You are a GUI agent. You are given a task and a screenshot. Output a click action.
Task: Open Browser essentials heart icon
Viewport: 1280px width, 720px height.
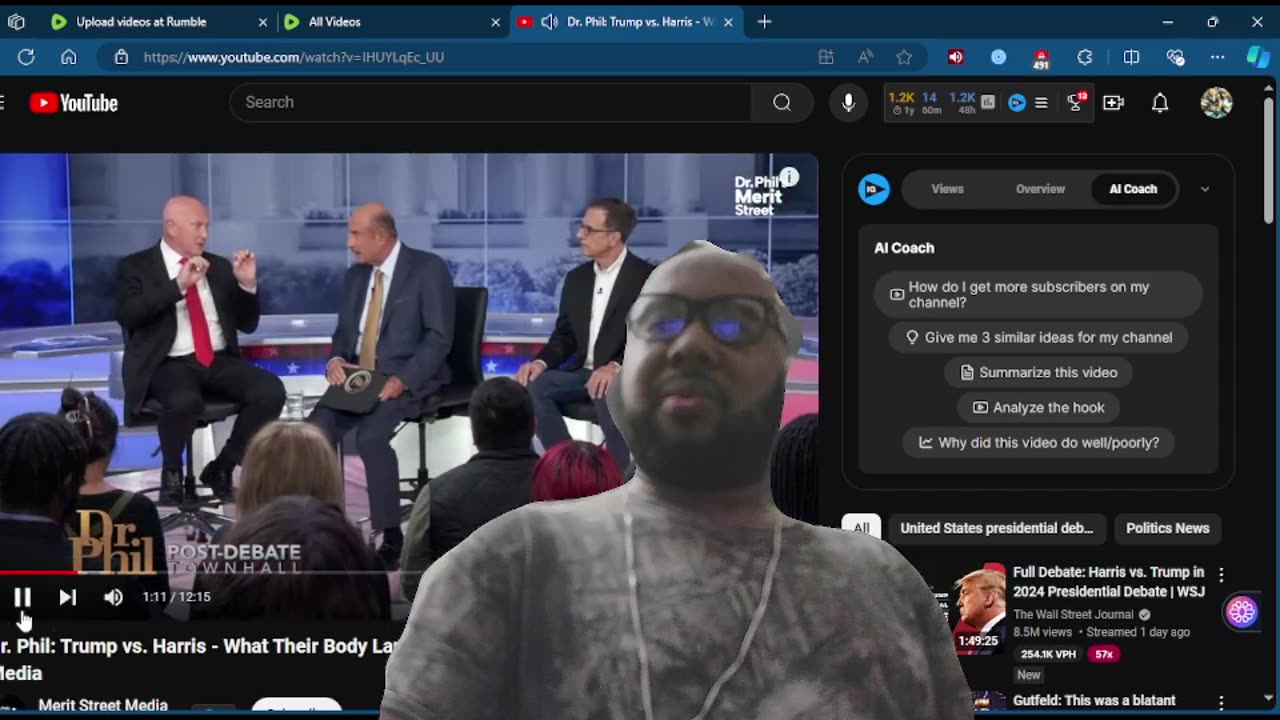click(x=1175, y=57)
